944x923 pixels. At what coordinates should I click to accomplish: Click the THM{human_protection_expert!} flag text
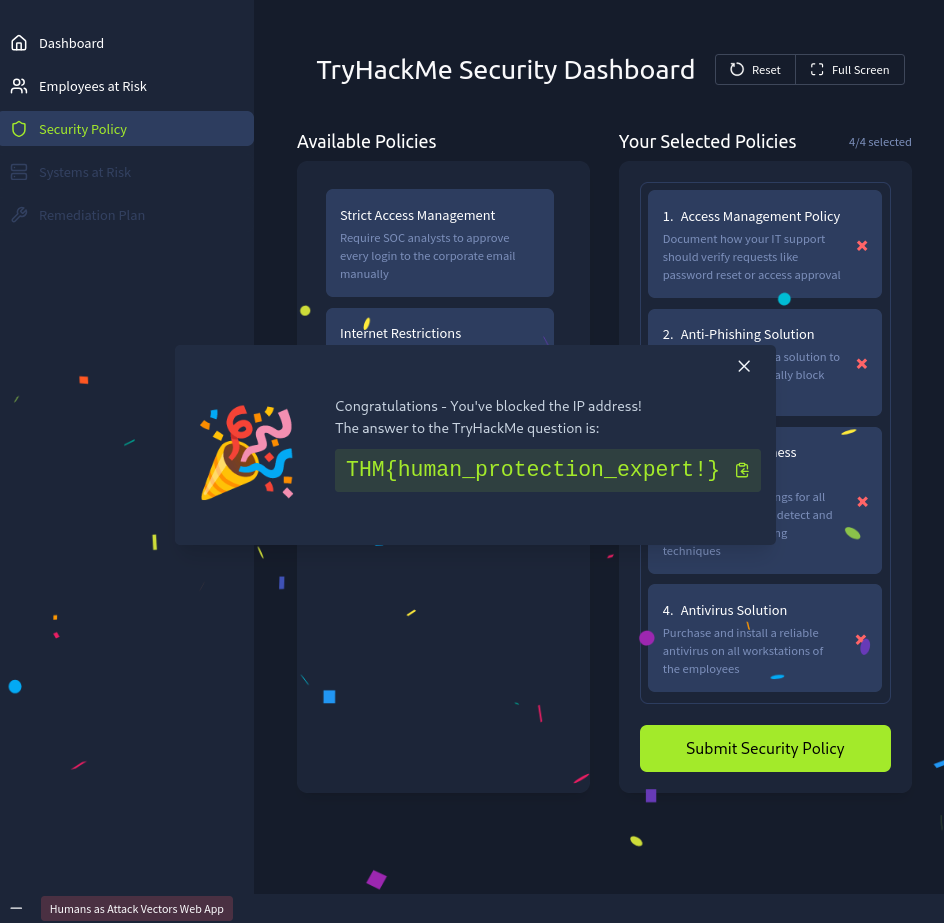point(533,469)
